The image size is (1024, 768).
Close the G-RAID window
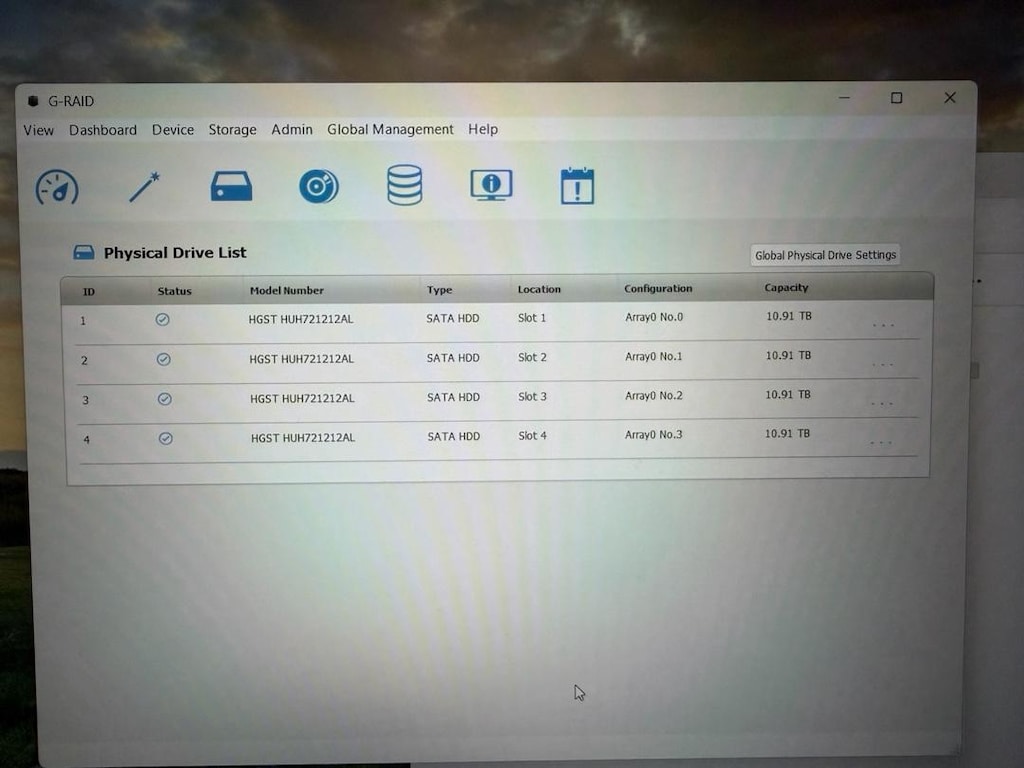tap(950, 97)
